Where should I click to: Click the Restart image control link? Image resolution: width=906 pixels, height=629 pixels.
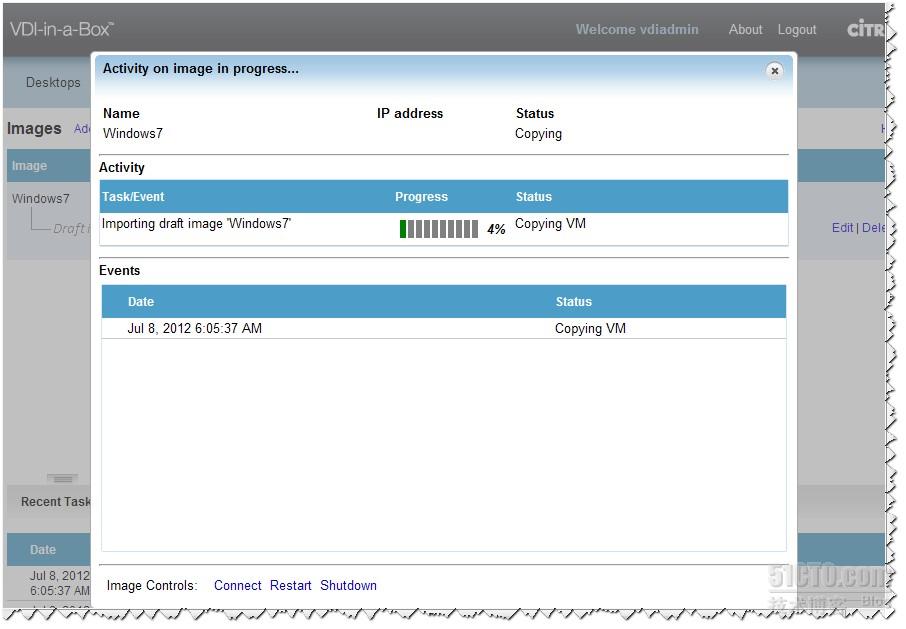click(291, 585)
